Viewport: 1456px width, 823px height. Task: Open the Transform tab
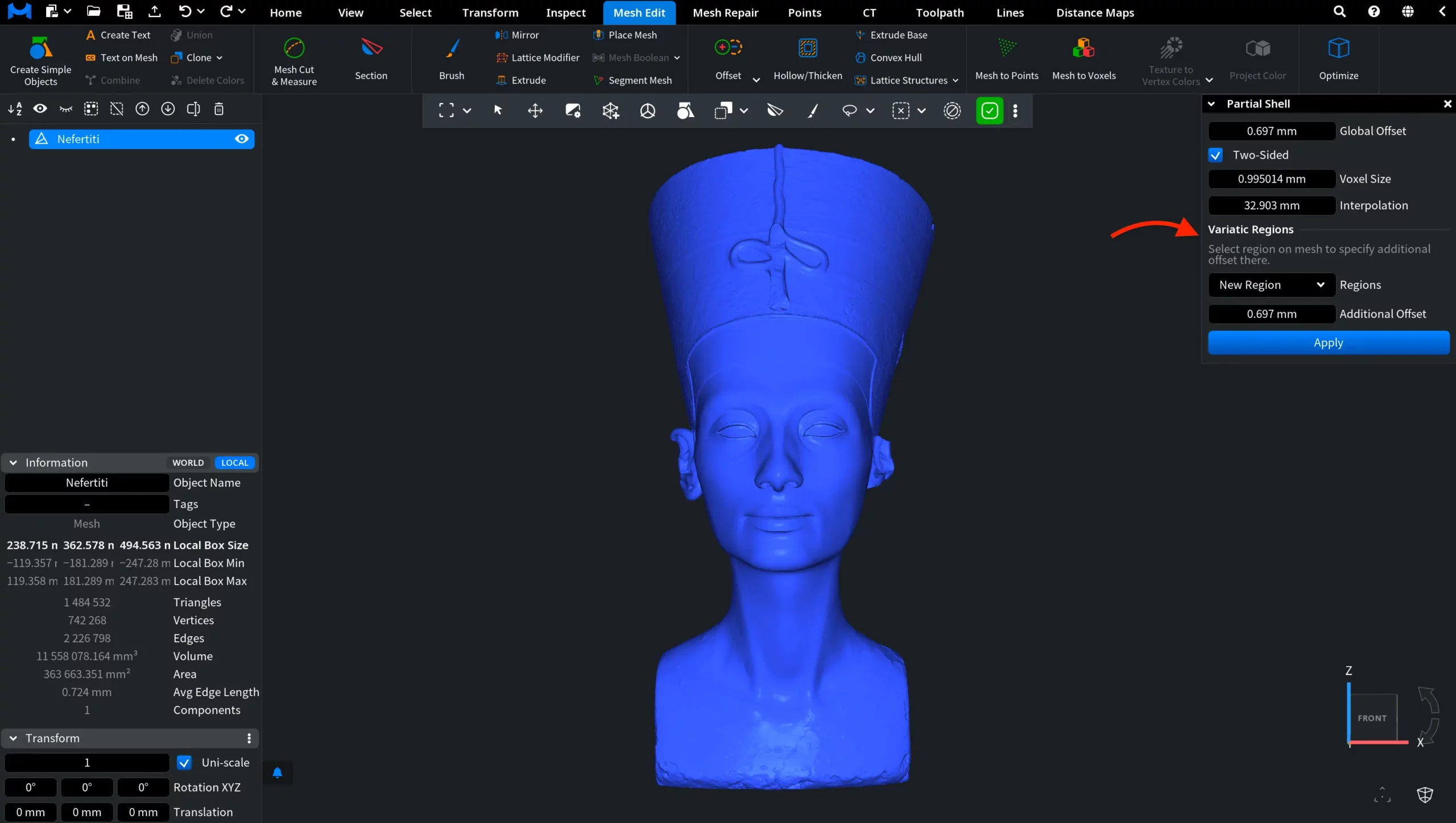[x=490, y=13]
